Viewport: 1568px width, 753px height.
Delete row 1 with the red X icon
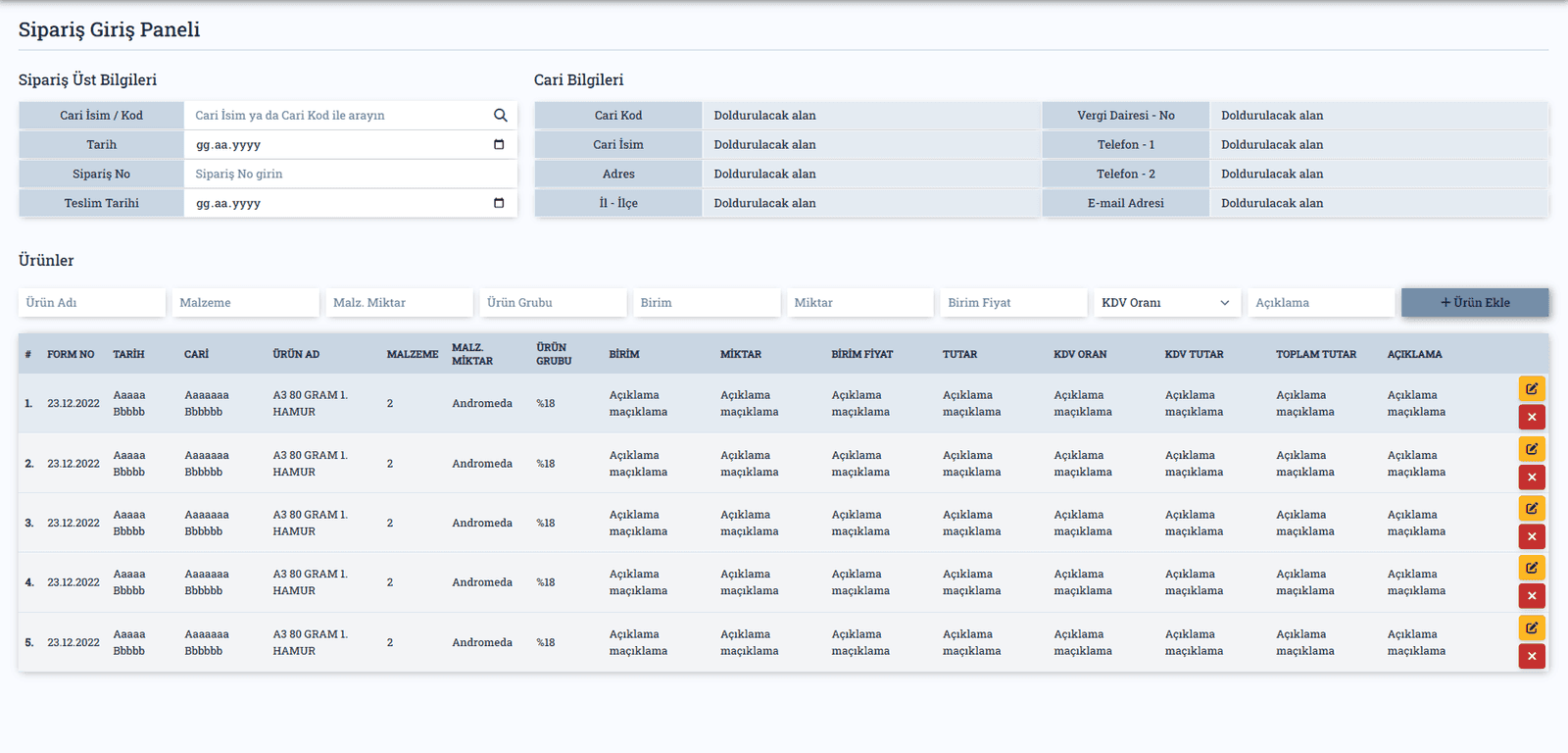point(1532,418)
